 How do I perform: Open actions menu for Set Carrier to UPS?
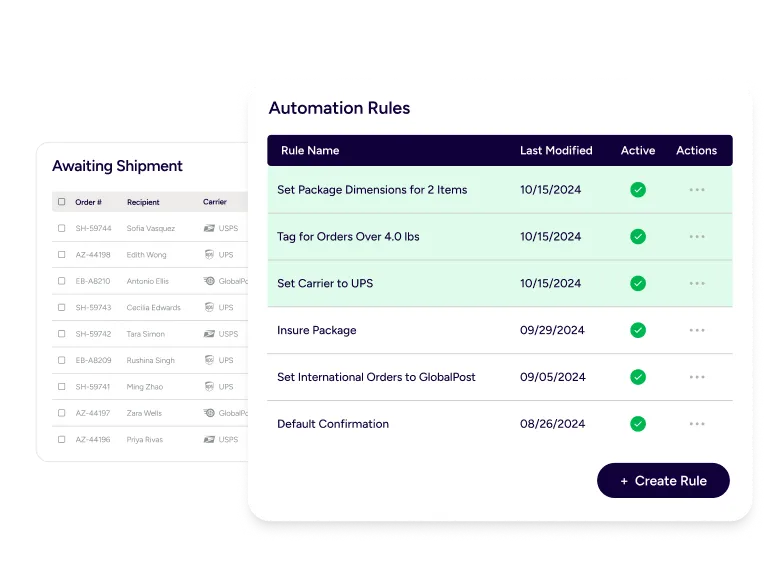696,284
